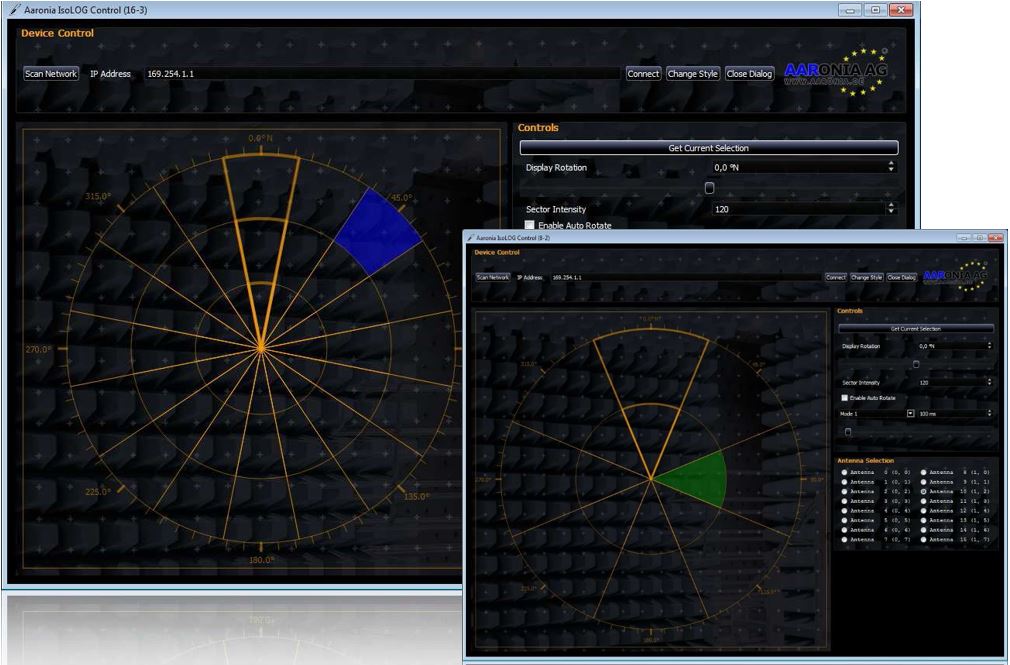Screen dimensions: 1010x665
Task: Close Dialog in the 8-2 window
Action: [x=901, y=277]
